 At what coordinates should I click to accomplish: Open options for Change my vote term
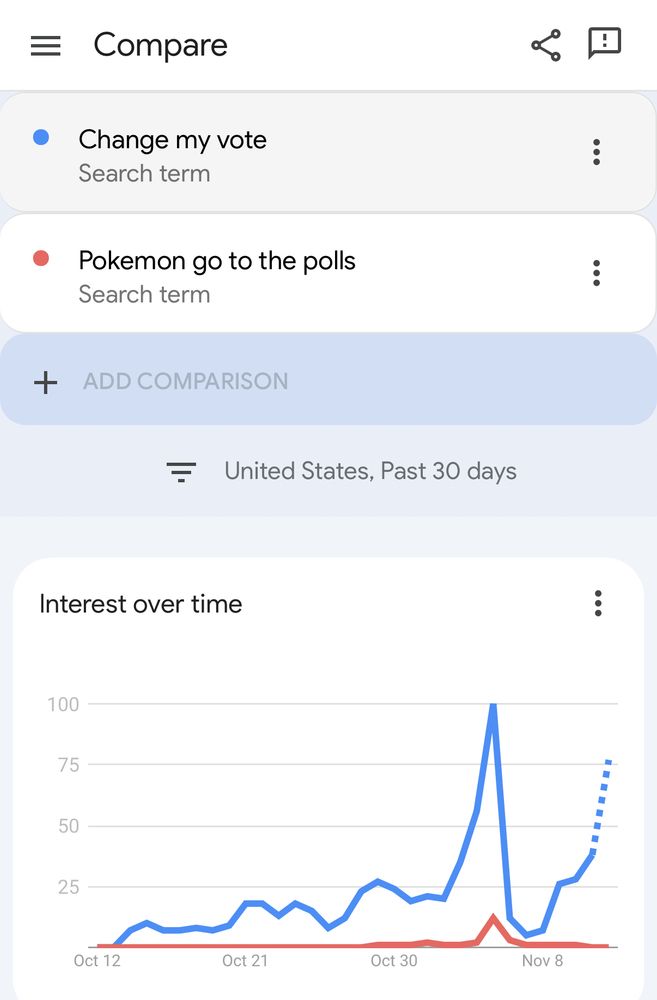[596, 152]
